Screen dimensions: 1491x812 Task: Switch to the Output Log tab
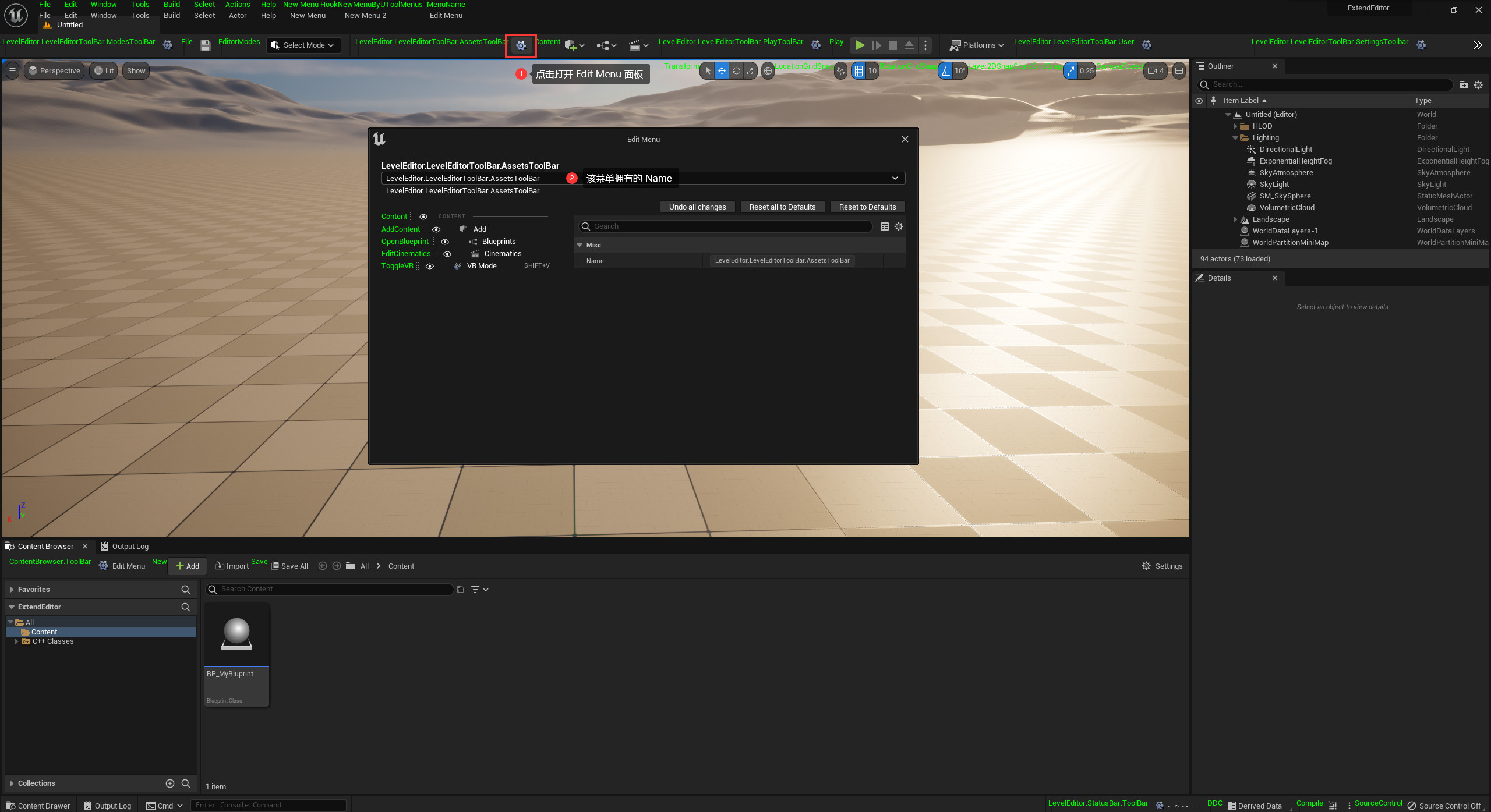pyautogui.click(x=124, y=546)
